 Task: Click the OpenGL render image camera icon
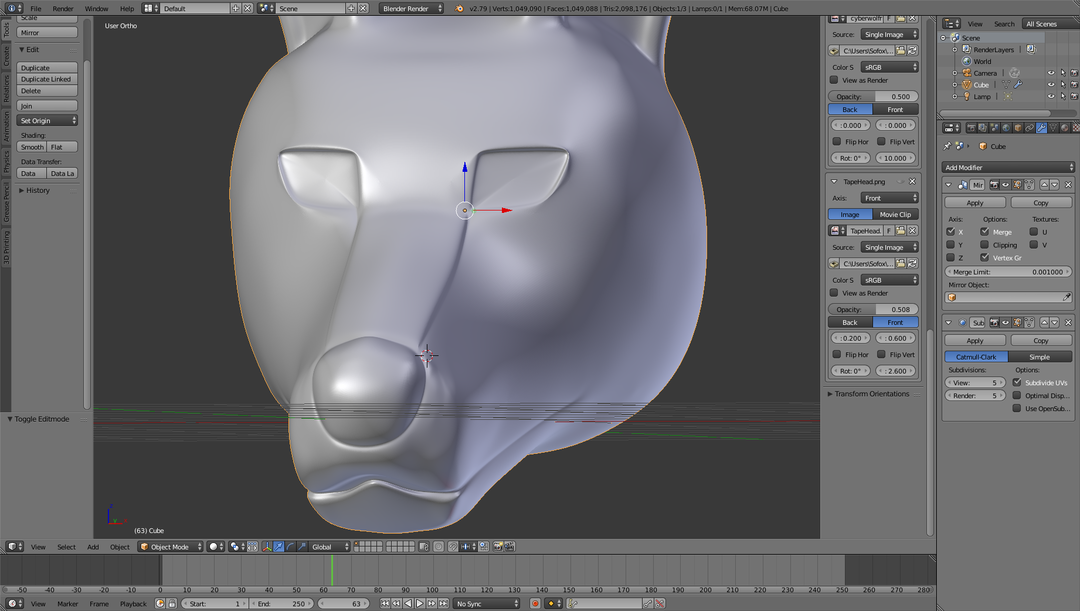point(498,547)
